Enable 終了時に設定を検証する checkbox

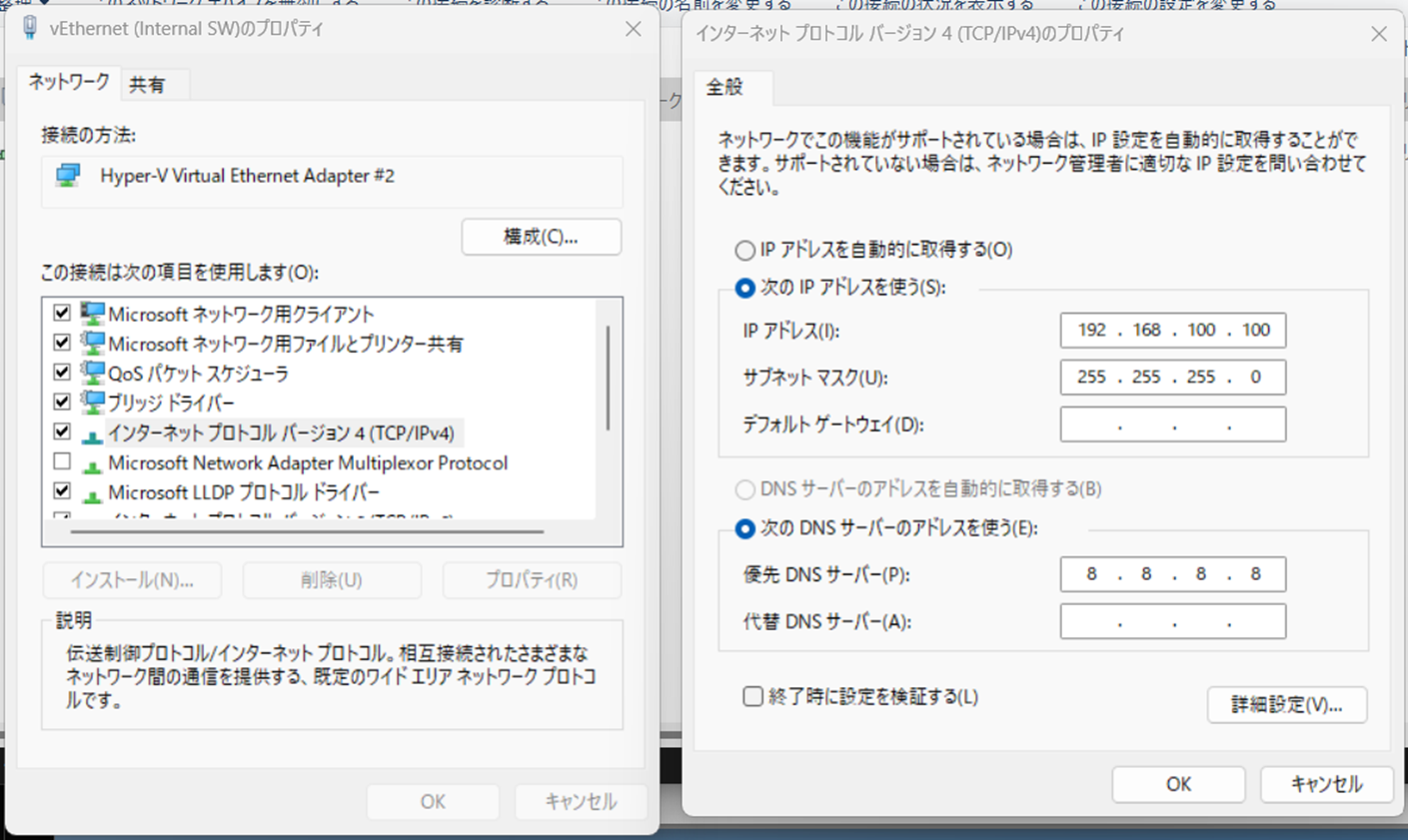point(753,696)
